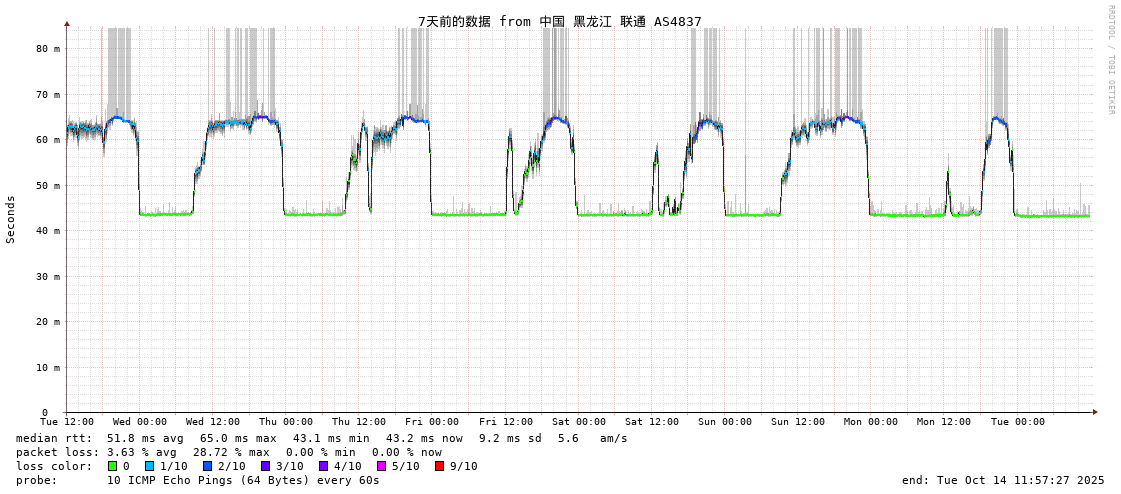Image resolution: width=1121 pixels, height=494 pixels.
Task: Click the blue 2/10 loss color swatch
Action: point(207,466)
